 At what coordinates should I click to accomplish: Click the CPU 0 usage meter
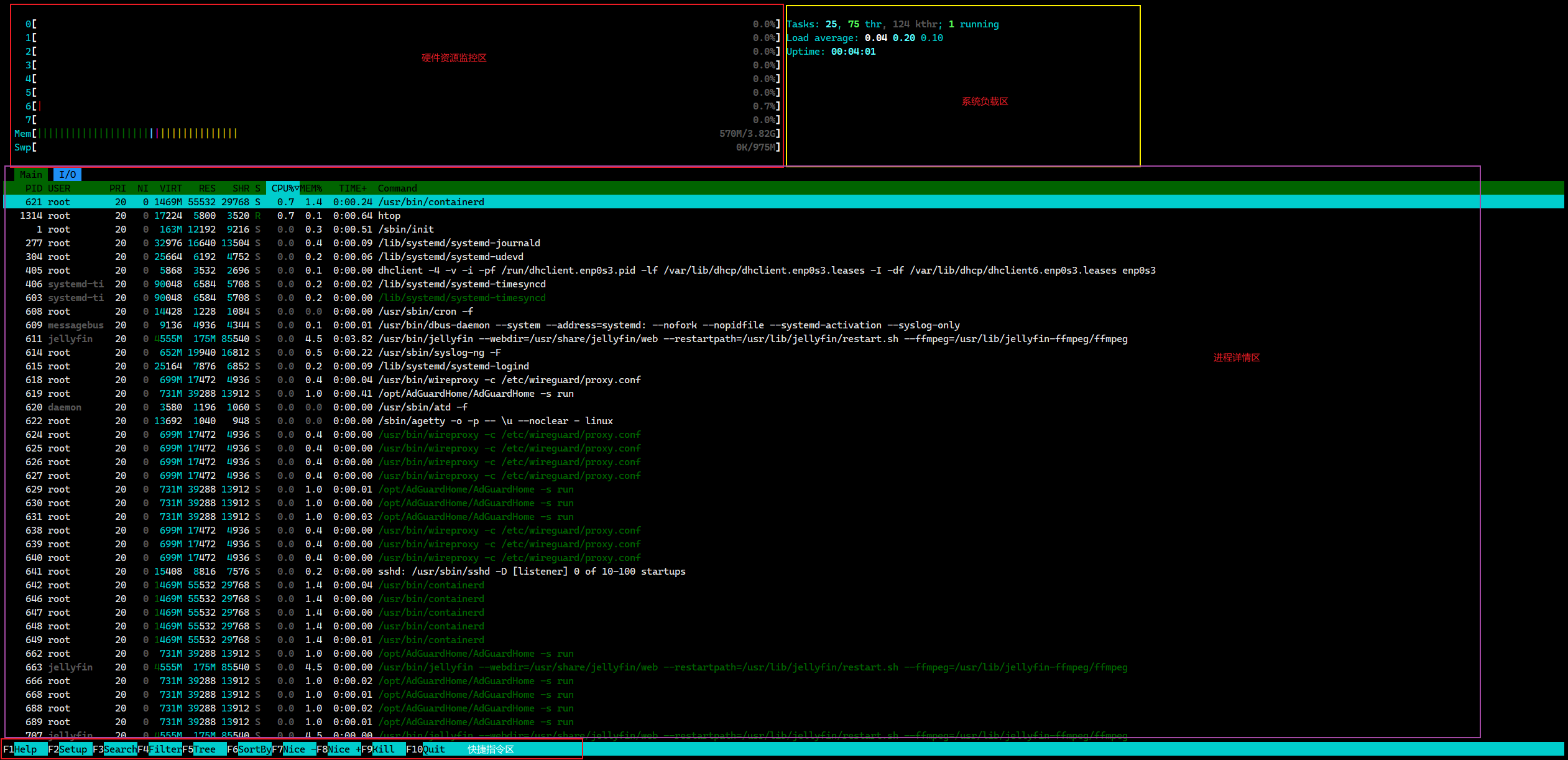[403, 24]
